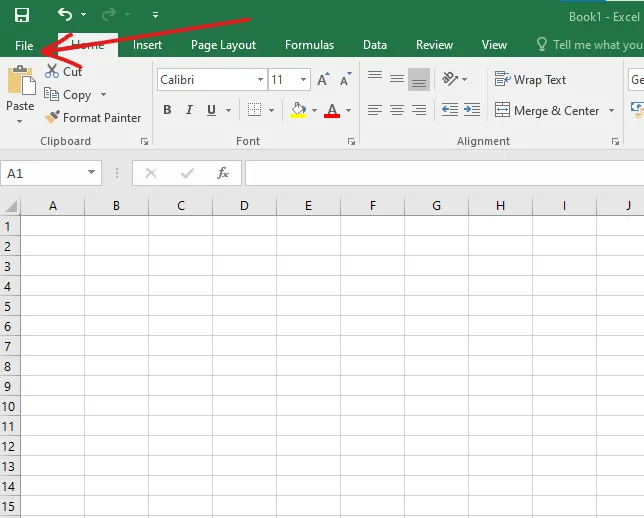Select row 12 header

point(8,447)
